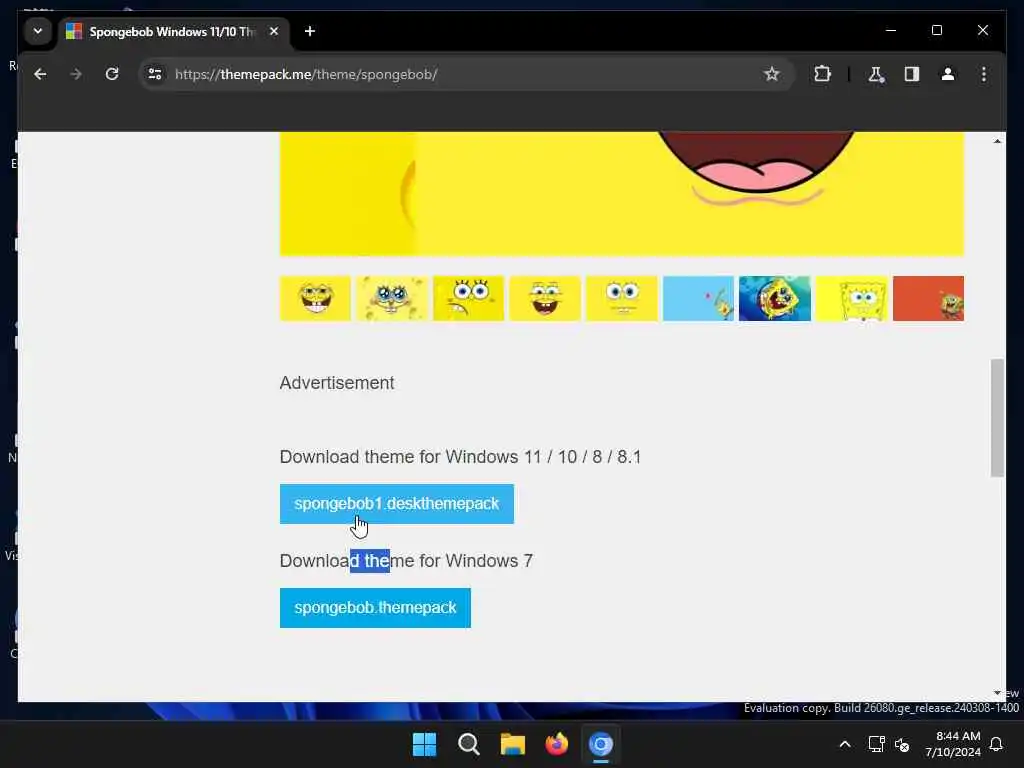Screen dimensions: 1024x768
Task: Click the large Spongebob preview image
Action: click(x=622, y=194)
